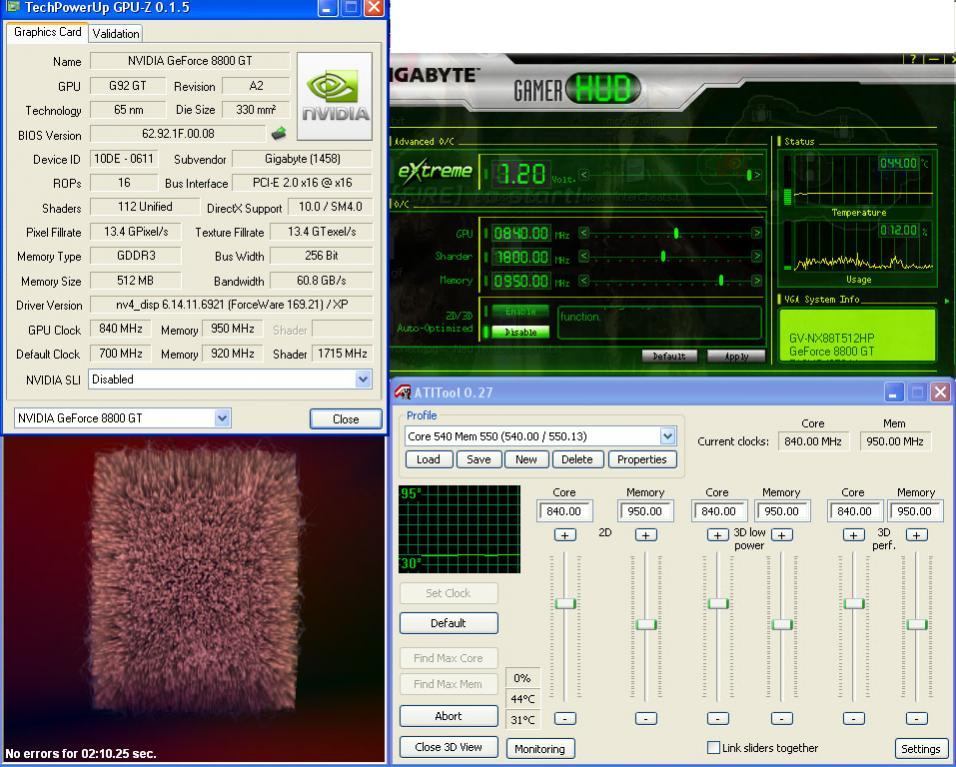Screen dimensions: 956x767
Task: Click the Close 3D View button
Action: (x=448, y=747)
